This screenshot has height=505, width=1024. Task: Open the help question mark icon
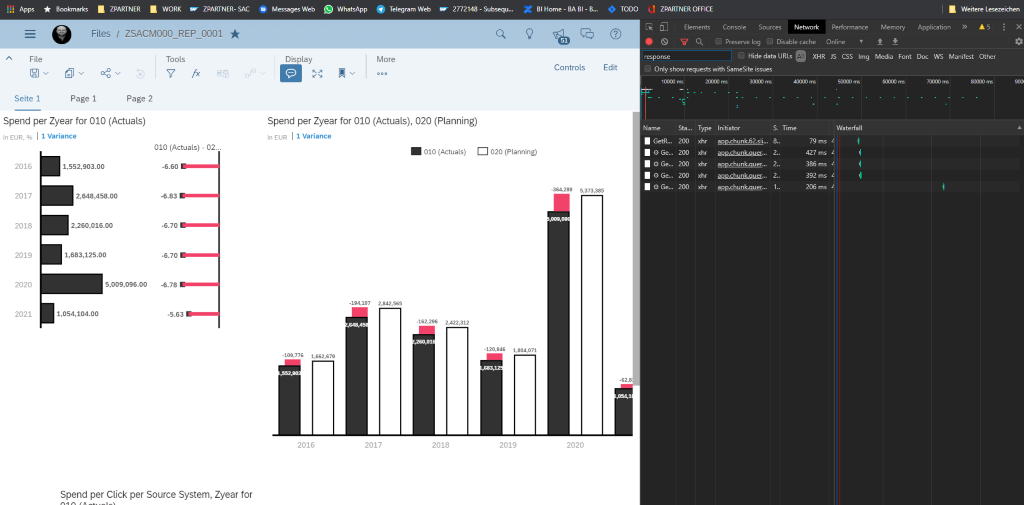[615, 34]
